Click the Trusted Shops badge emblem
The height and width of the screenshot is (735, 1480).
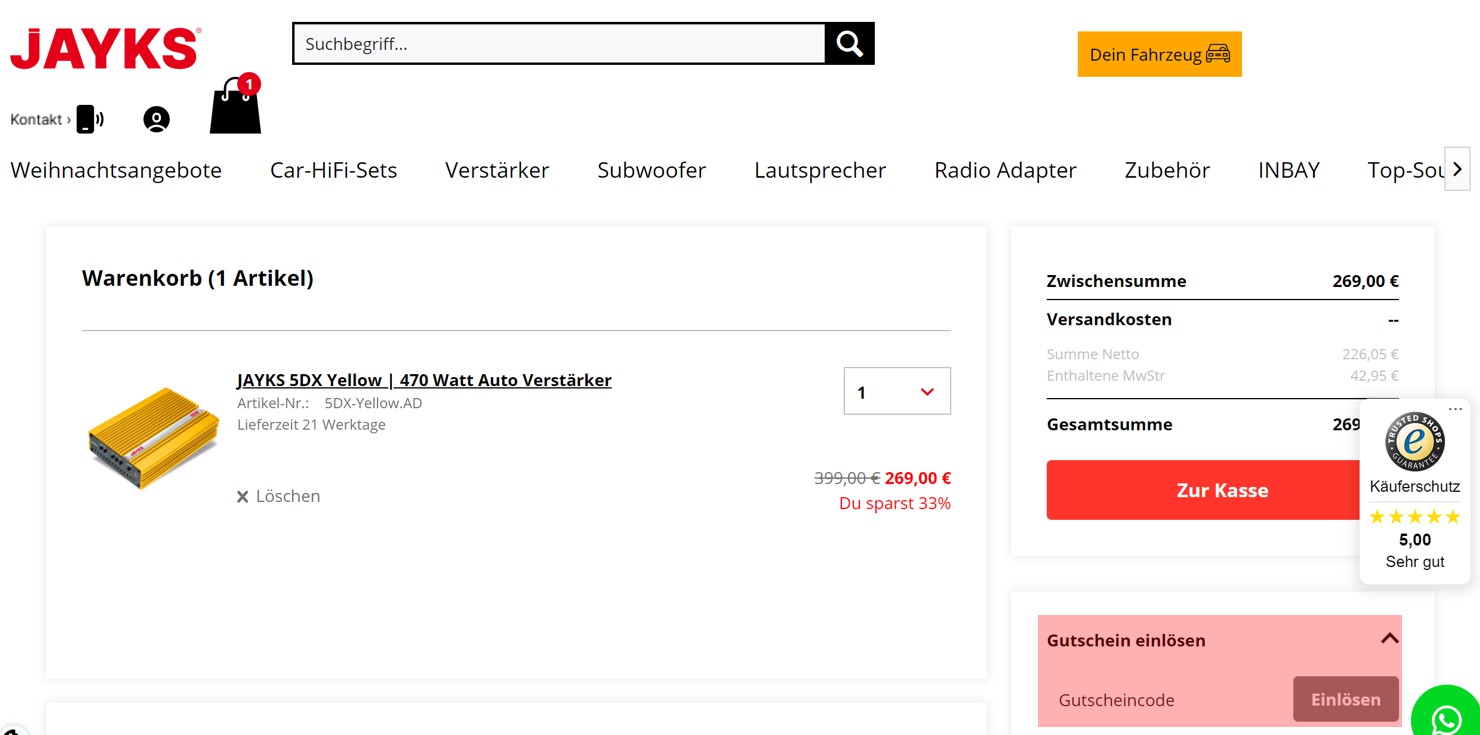pyautogui.click(x=1415, y=441)
